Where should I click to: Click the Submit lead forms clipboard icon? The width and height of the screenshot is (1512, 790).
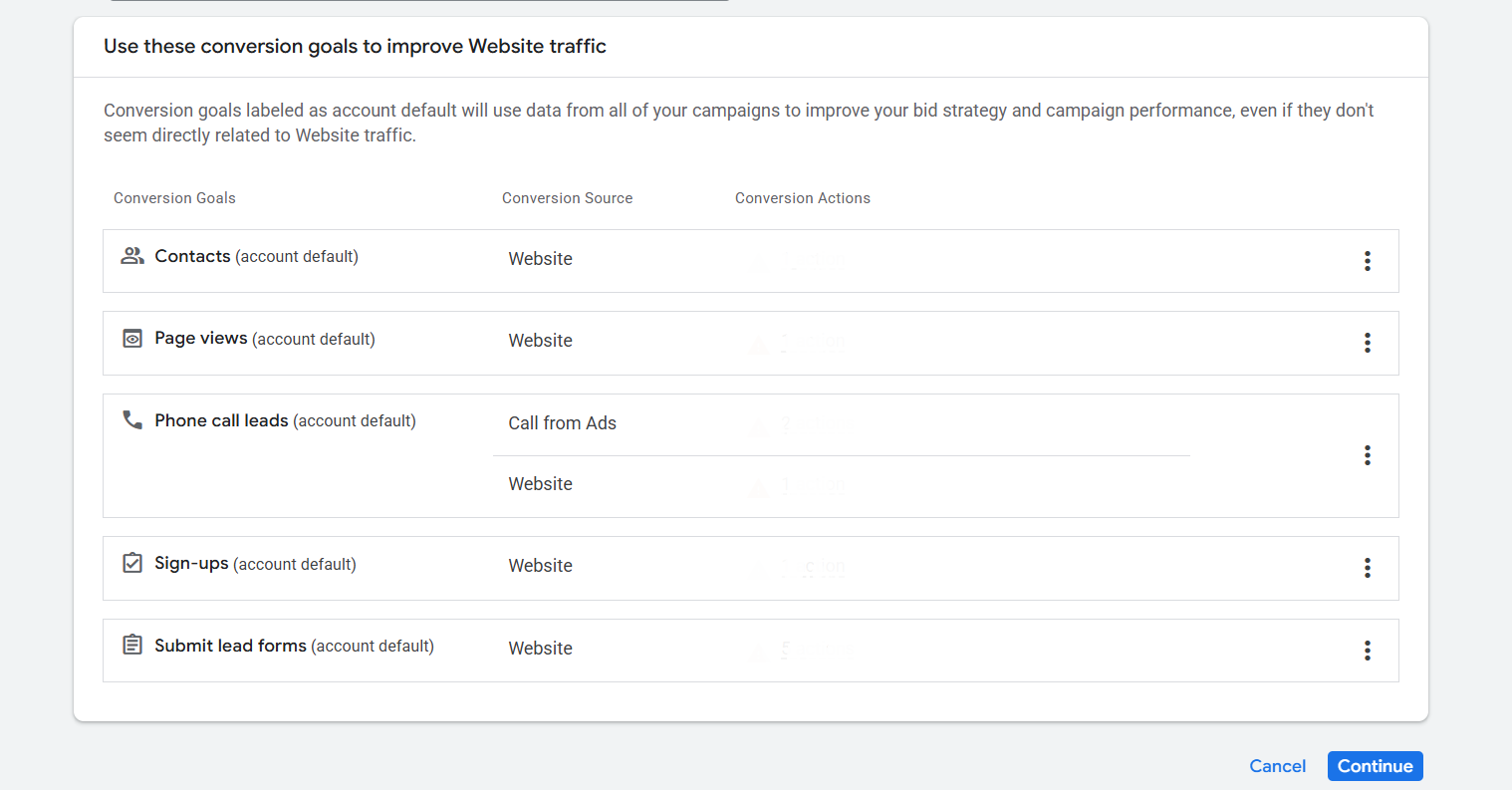131,645
